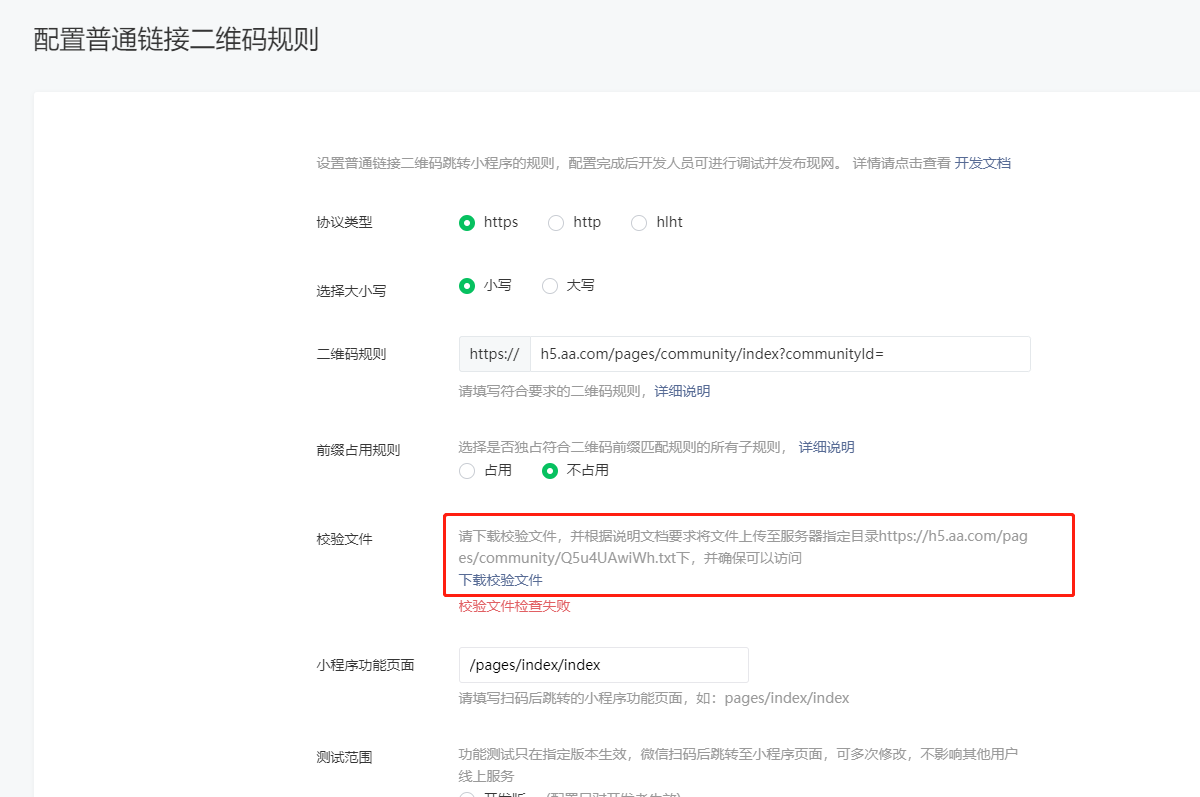
Task: Click the 校验文件检查失败 error message
Action: [x=515, y=606]
